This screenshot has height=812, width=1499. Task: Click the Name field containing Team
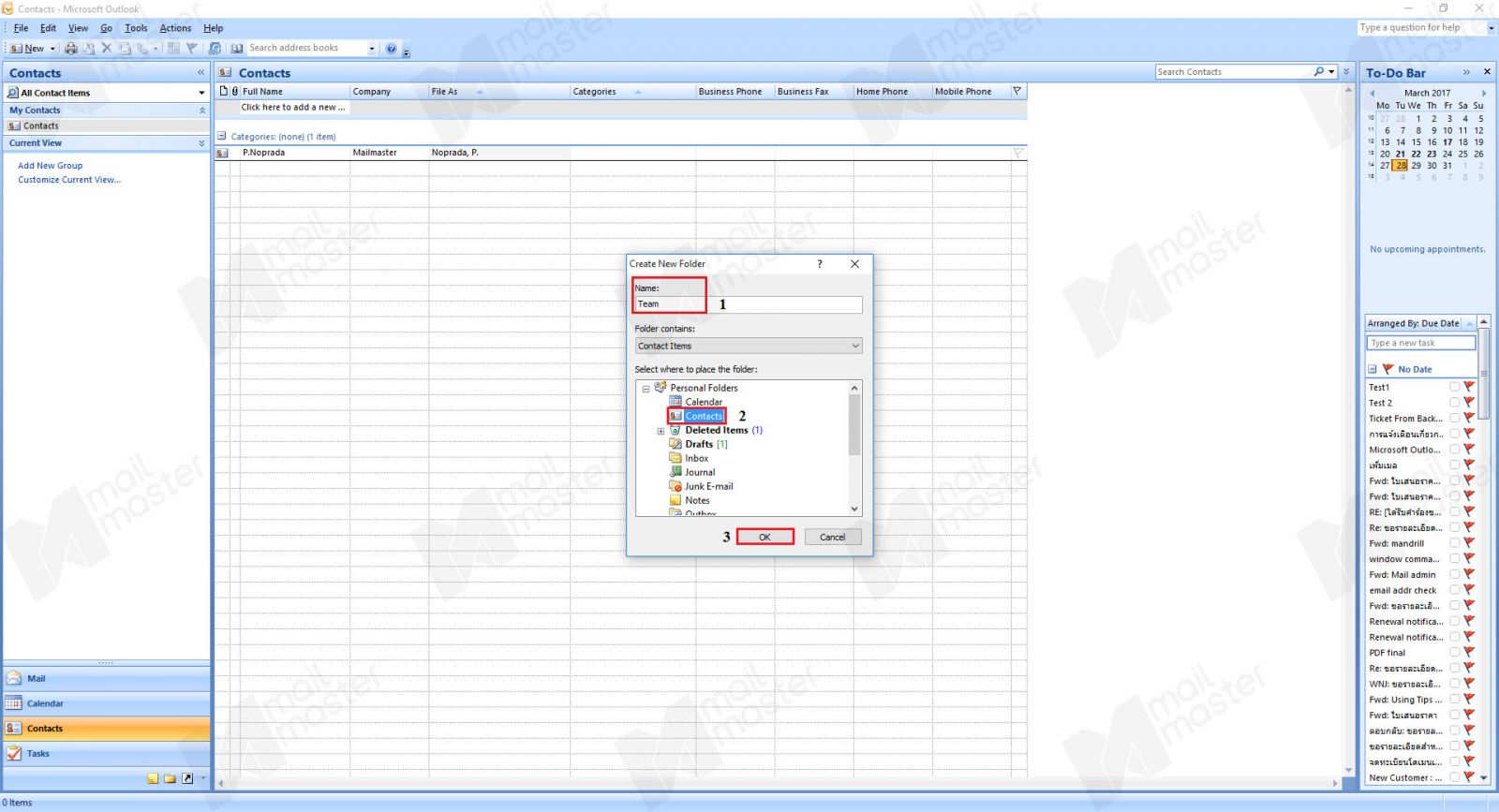[748, 304]
